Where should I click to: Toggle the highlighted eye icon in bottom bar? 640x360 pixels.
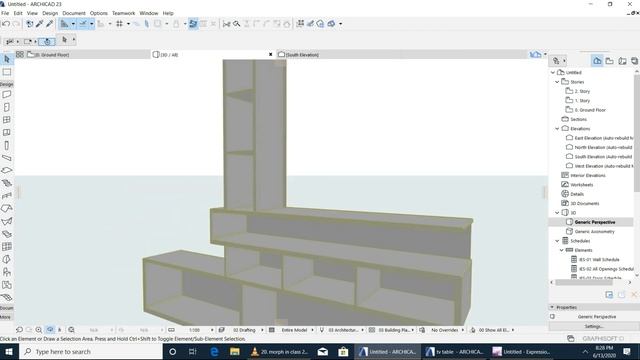point(50,330)
